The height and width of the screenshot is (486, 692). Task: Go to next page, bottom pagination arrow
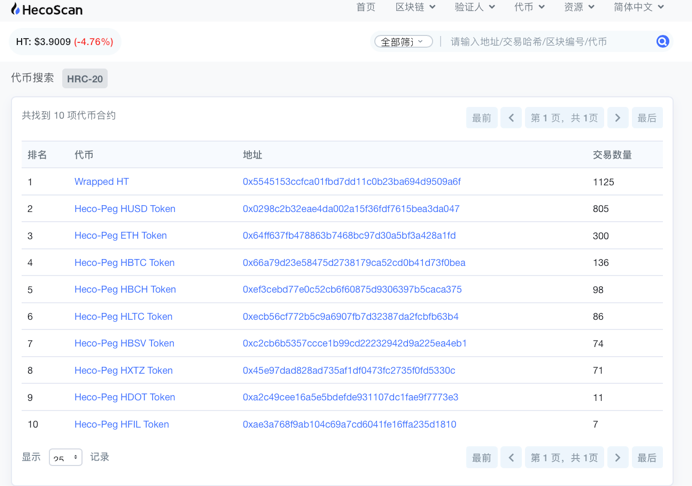pos(618,457)
